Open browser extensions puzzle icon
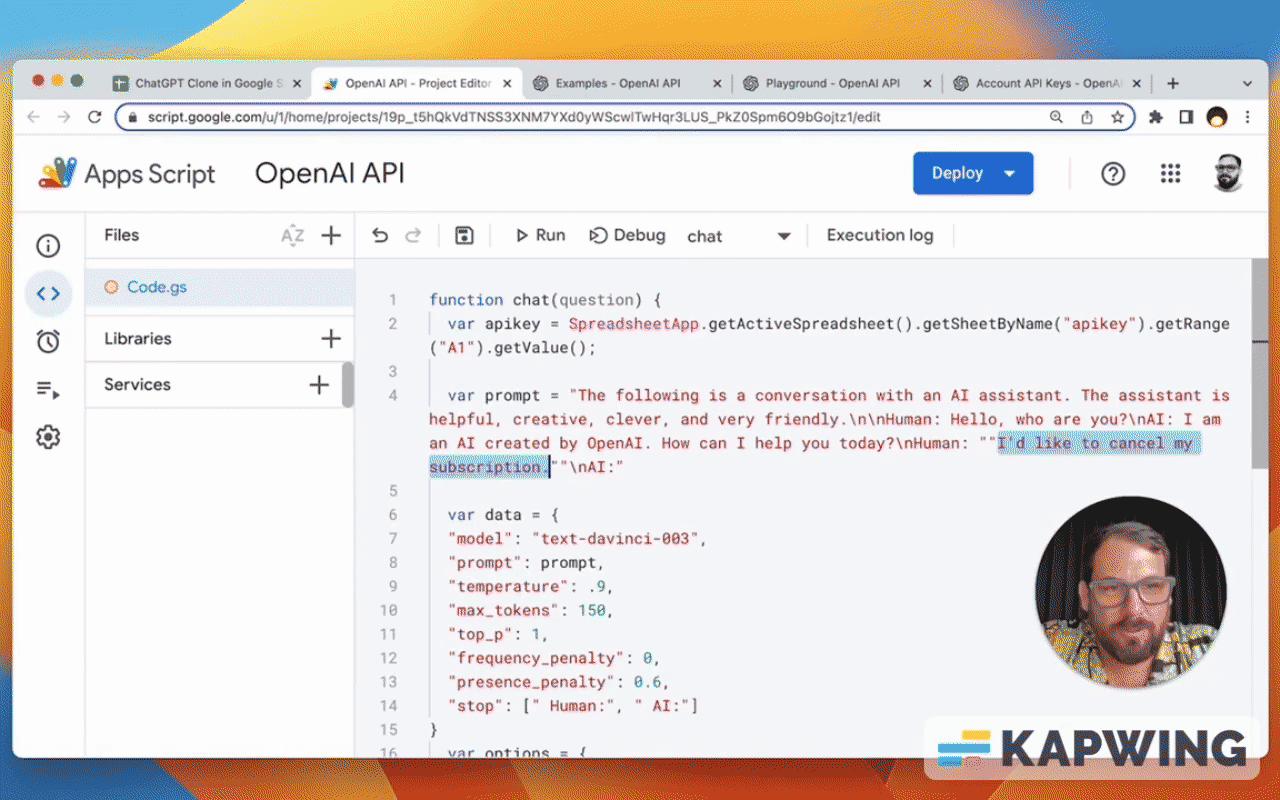Viewport: 1280px width, 800px height. pyautogui.click(x=1156, y=117)
